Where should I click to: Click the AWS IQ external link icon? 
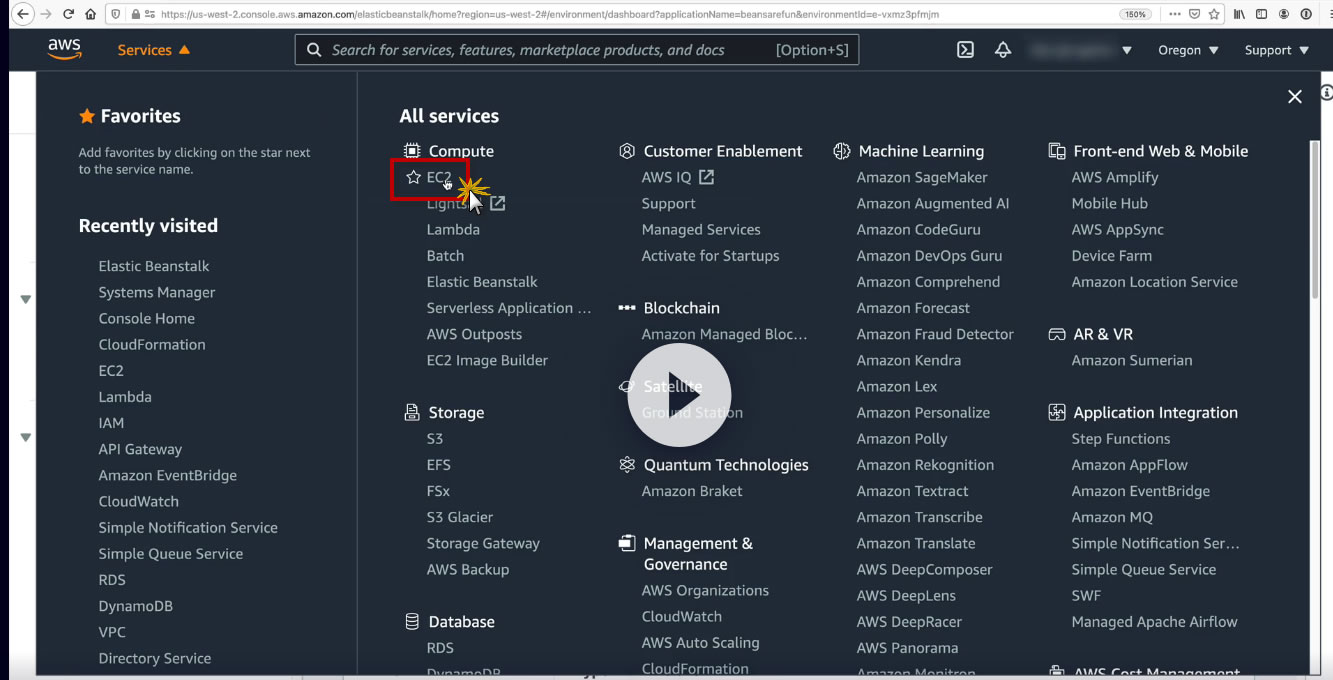point(706,177)
